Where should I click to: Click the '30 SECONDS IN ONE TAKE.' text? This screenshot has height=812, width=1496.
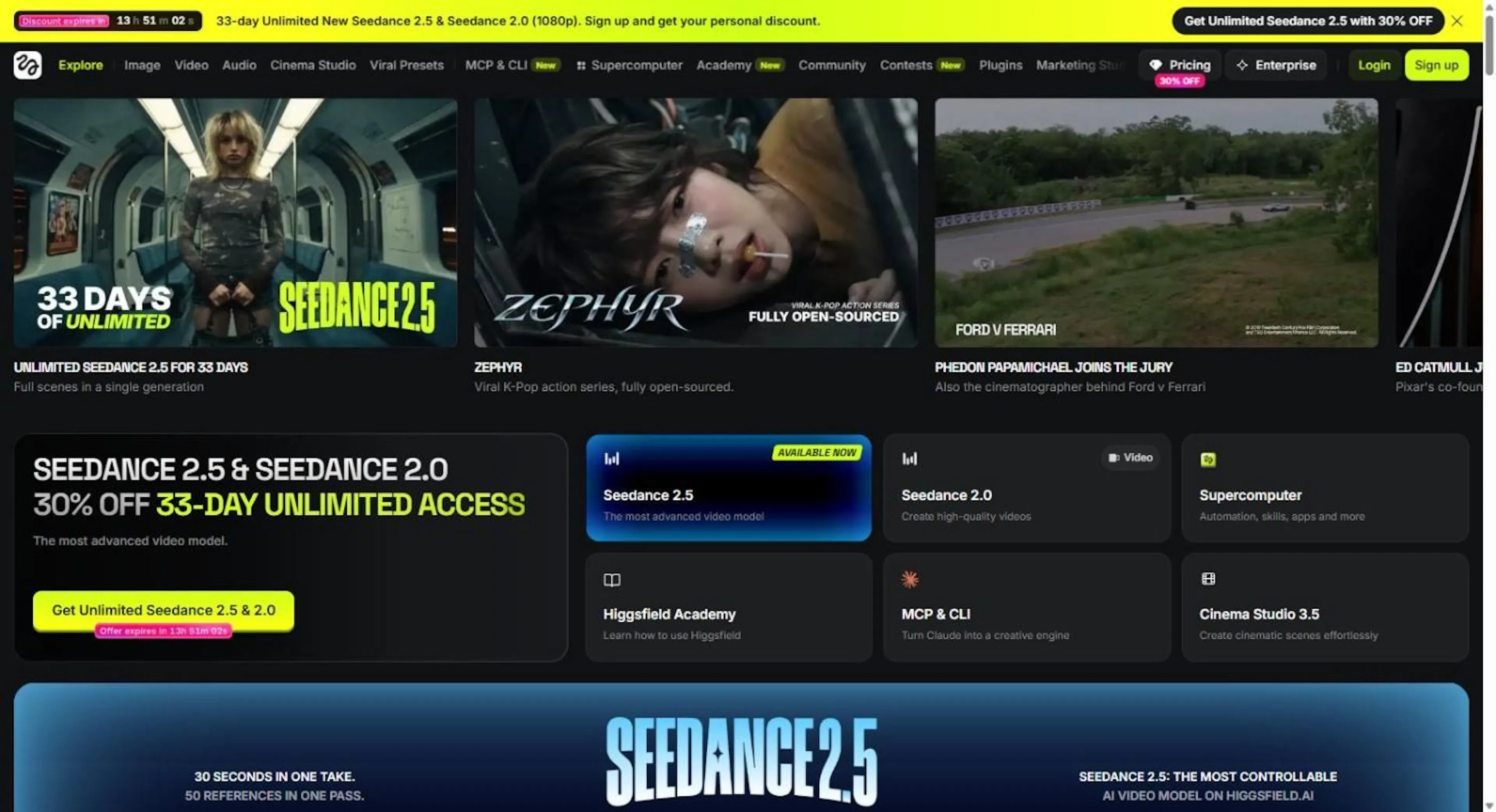point(275,777)
